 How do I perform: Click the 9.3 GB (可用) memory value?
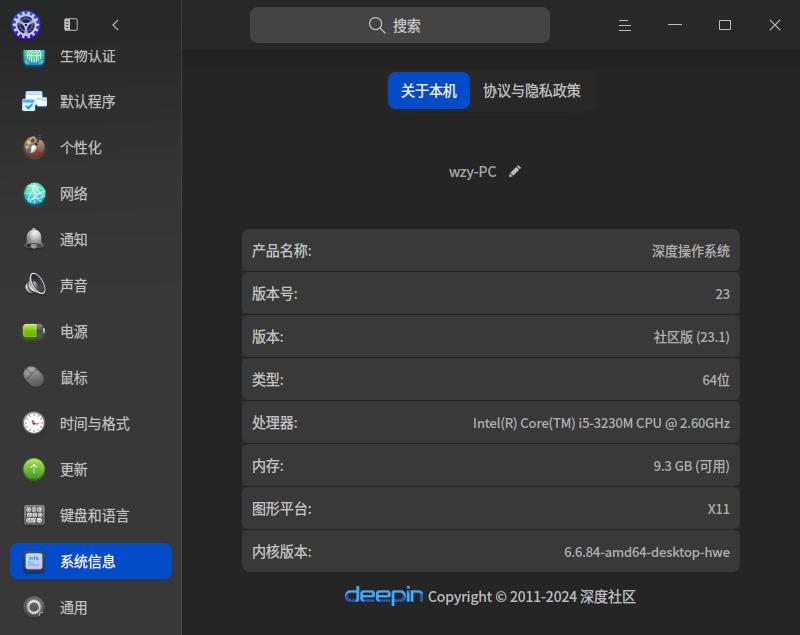(x=691, y=466)
